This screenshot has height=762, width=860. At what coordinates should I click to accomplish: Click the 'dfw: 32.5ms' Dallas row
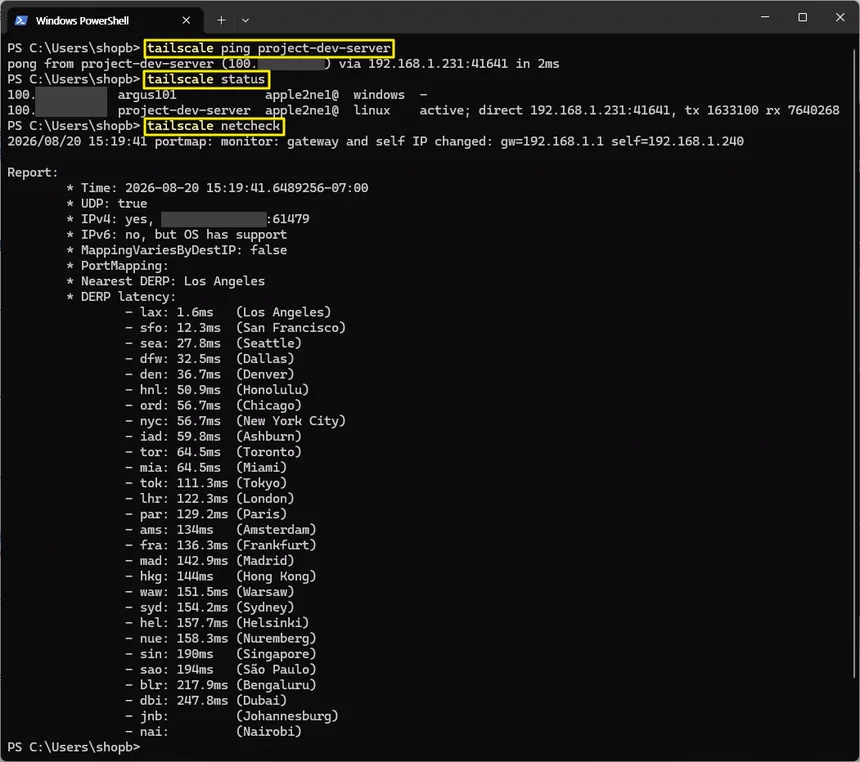click(x=210, y=359)
